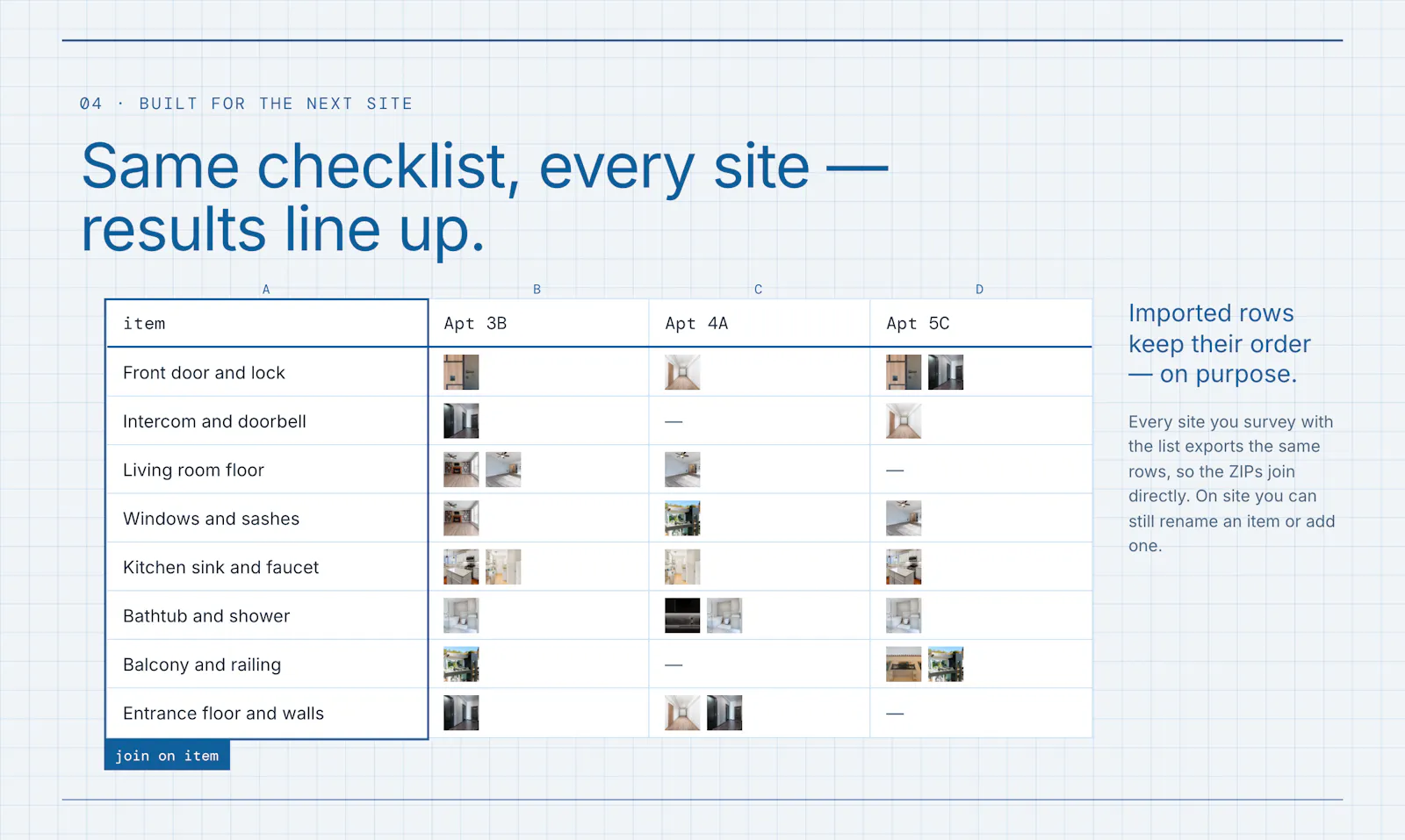
Task: Open the Intercom and doorbell photo for Apt 3B
Action: click(461, 421)
